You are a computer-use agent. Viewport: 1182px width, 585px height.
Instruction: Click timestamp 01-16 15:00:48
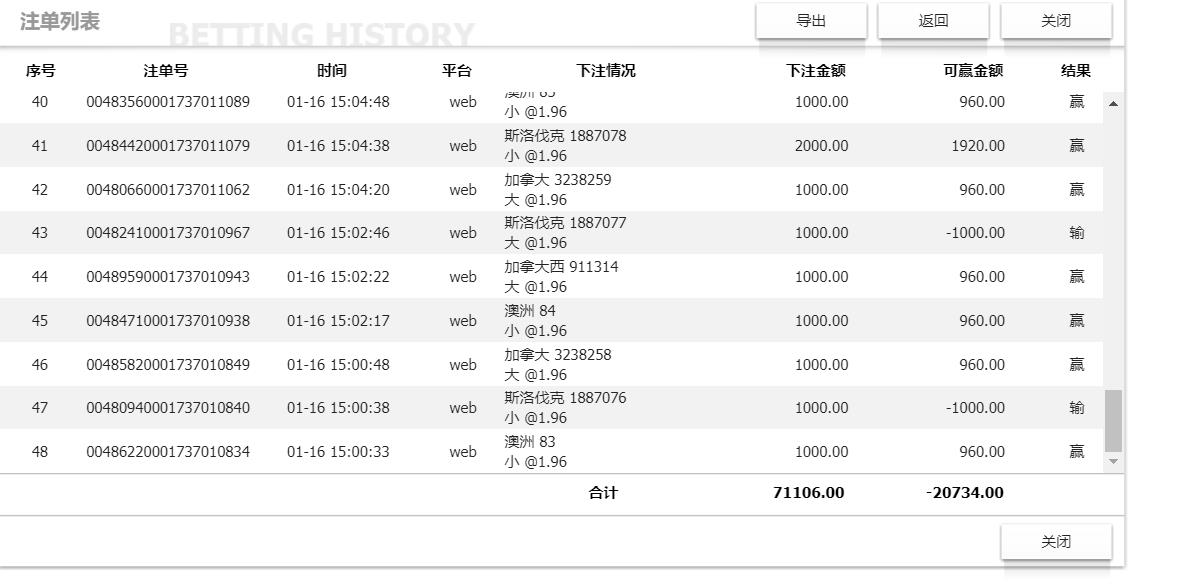pyautogui.click(x=338, y=365)
